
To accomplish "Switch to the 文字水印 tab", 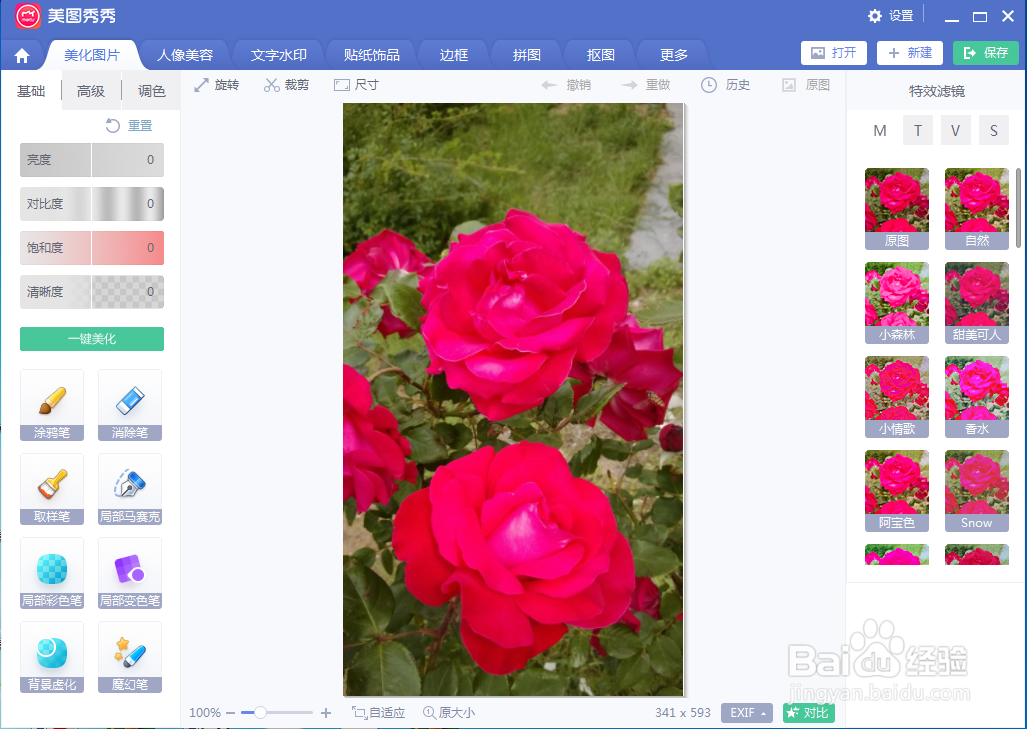I will [x=278, y=55].
